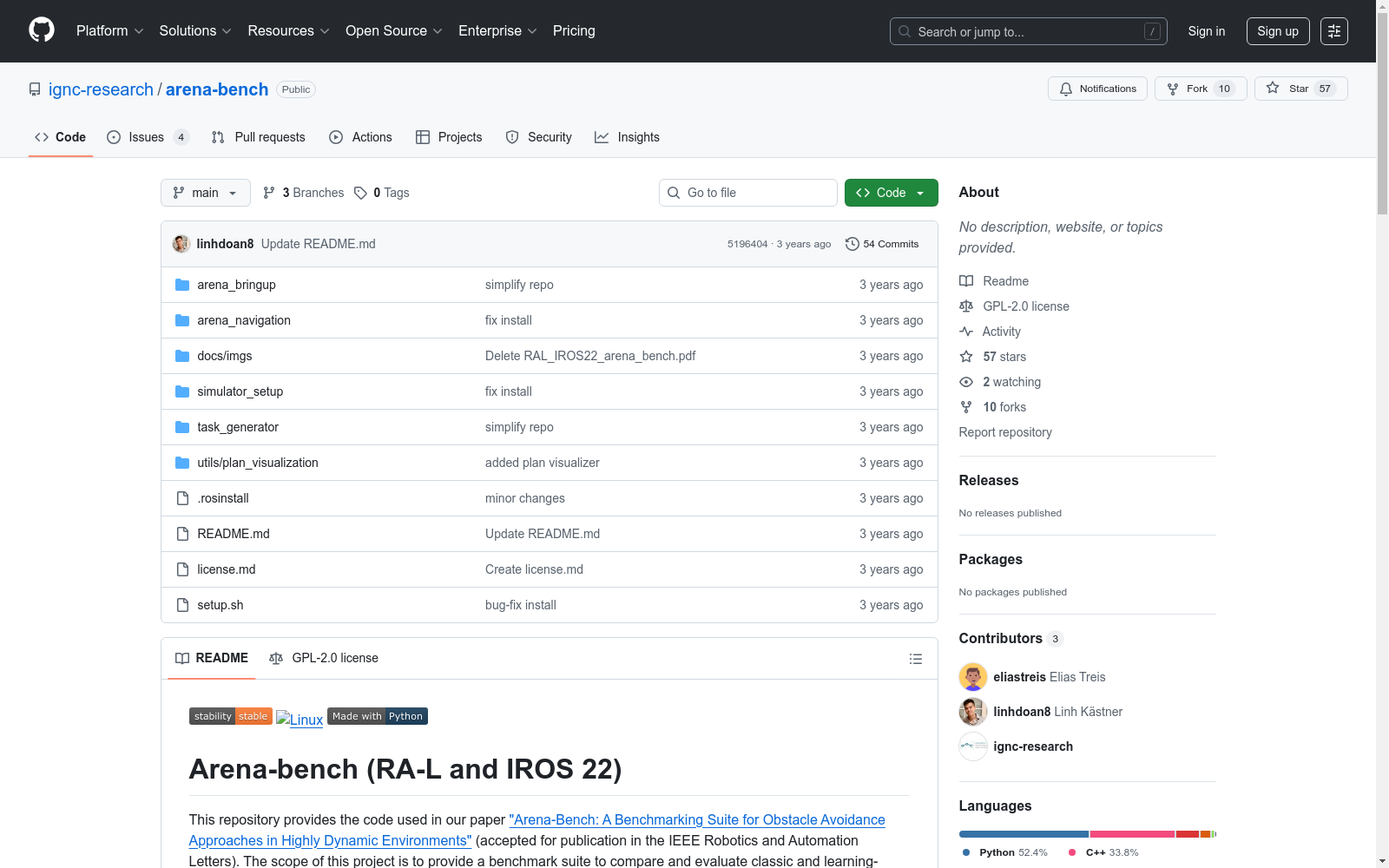Click the Notifications bell button
This screenshot has width=1389, height=868.
pyautogui.click(x=1098, y=89)
